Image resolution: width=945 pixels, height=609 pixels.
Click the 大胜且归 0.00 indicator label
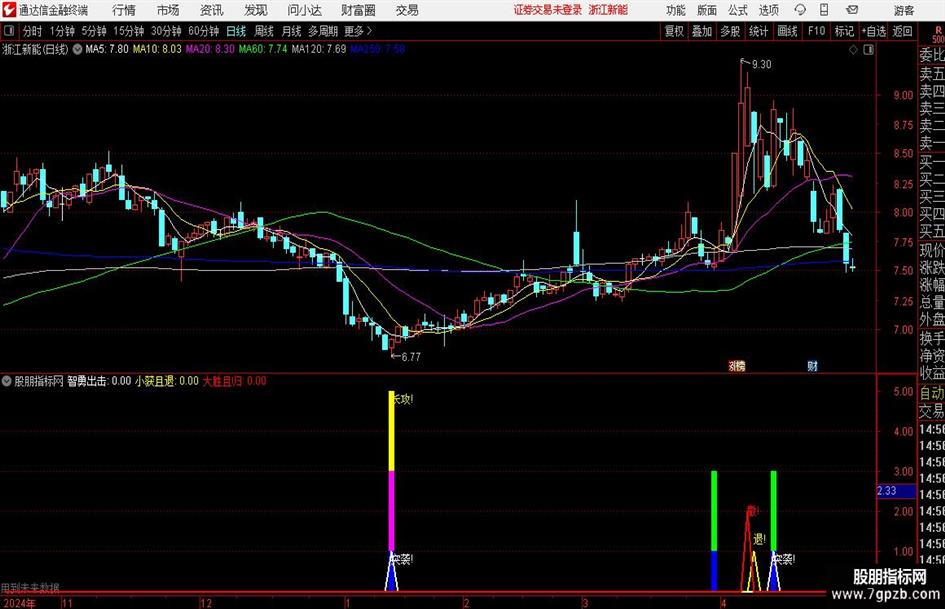[234, 380]
